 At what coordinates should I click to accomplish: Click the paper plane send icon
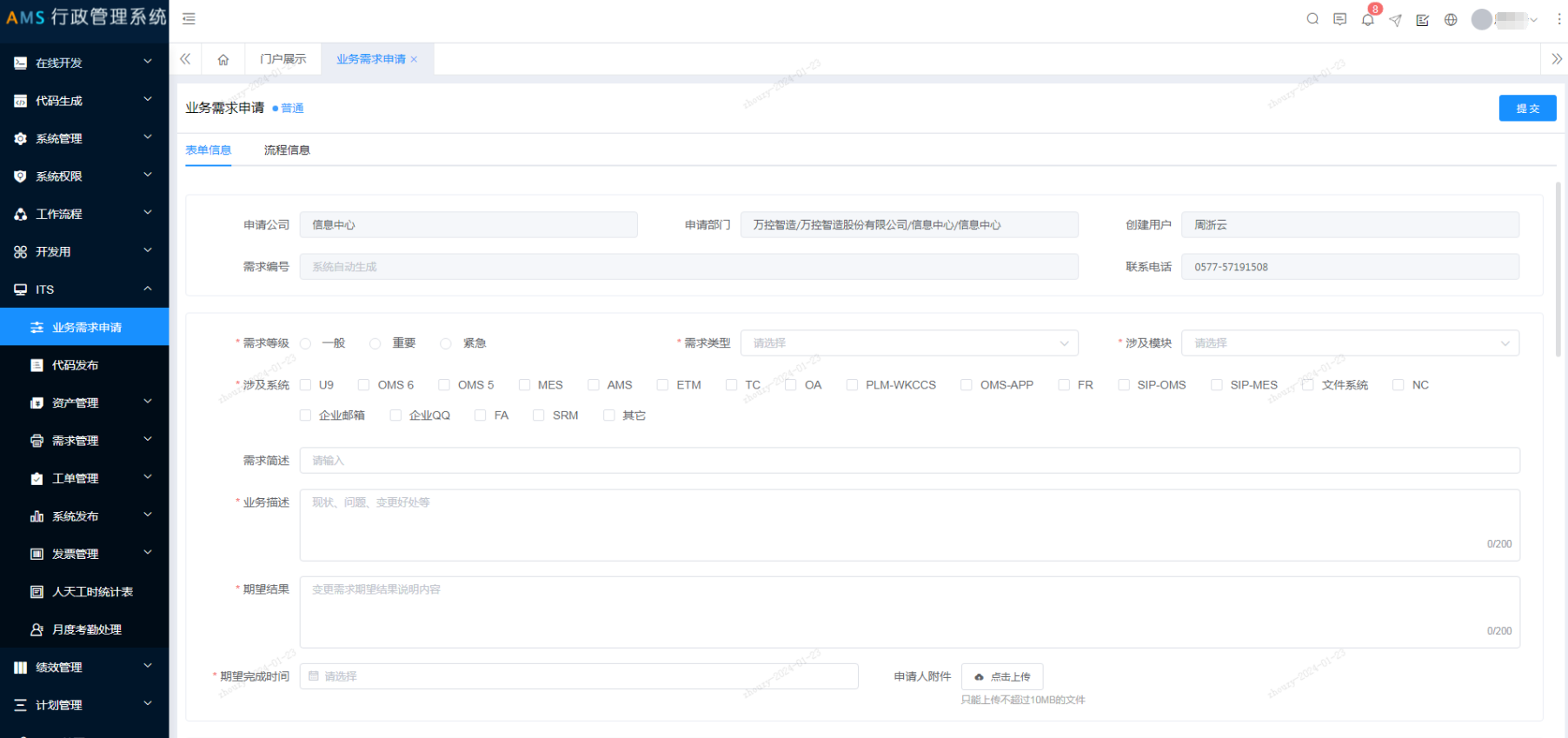tap(1395, 20)
